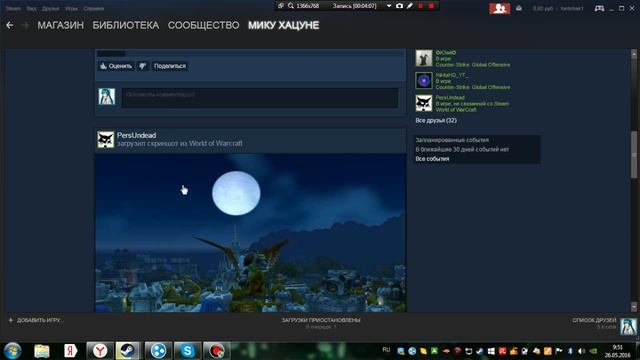Rate the post with Оценить button
640x360 pixels.
click(116, 66)
